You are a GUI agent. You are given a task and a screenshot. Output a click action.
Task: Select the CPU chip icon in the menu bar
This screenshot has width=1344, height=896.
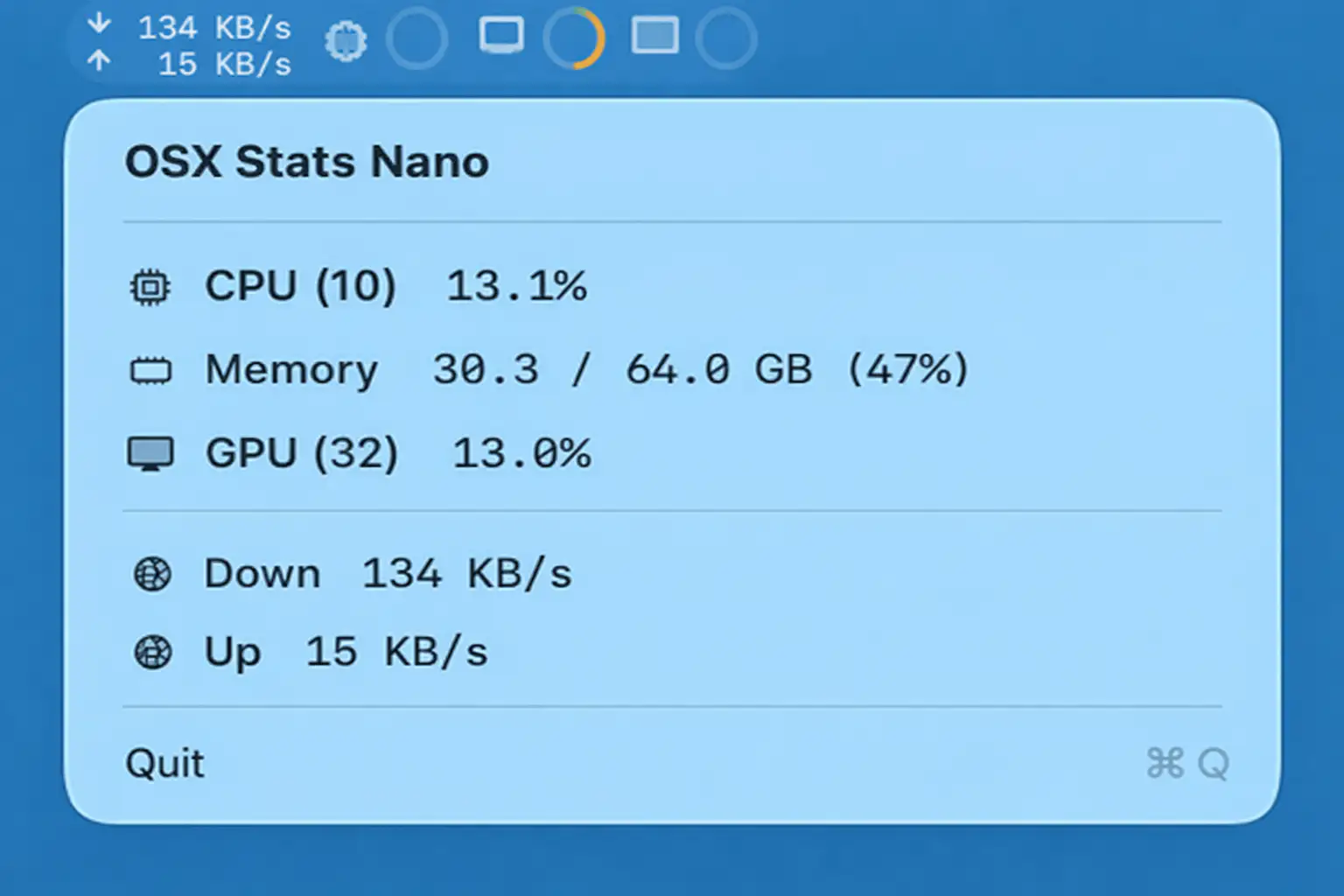coord(346,39)
